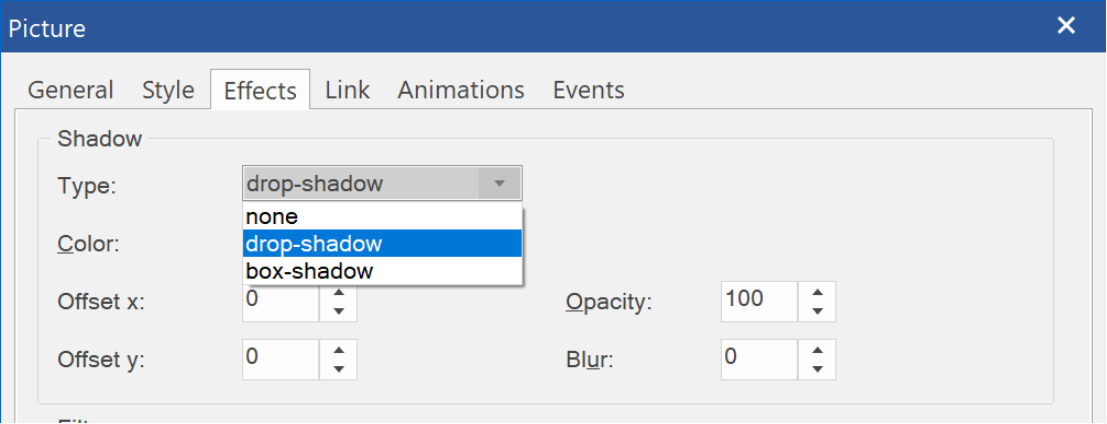The image size is (1107, 424).
Task: Increase Offset x with up arrow
Action: 338,293
